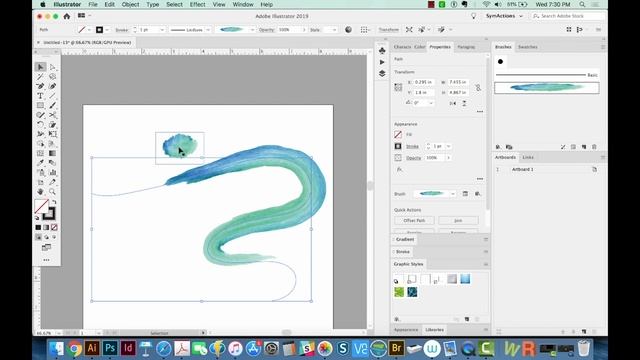This screenshot has height=360, width=640.
Task: Click the Home icon in the title bar
Action: pyautogui.click(x=67, y=16)
